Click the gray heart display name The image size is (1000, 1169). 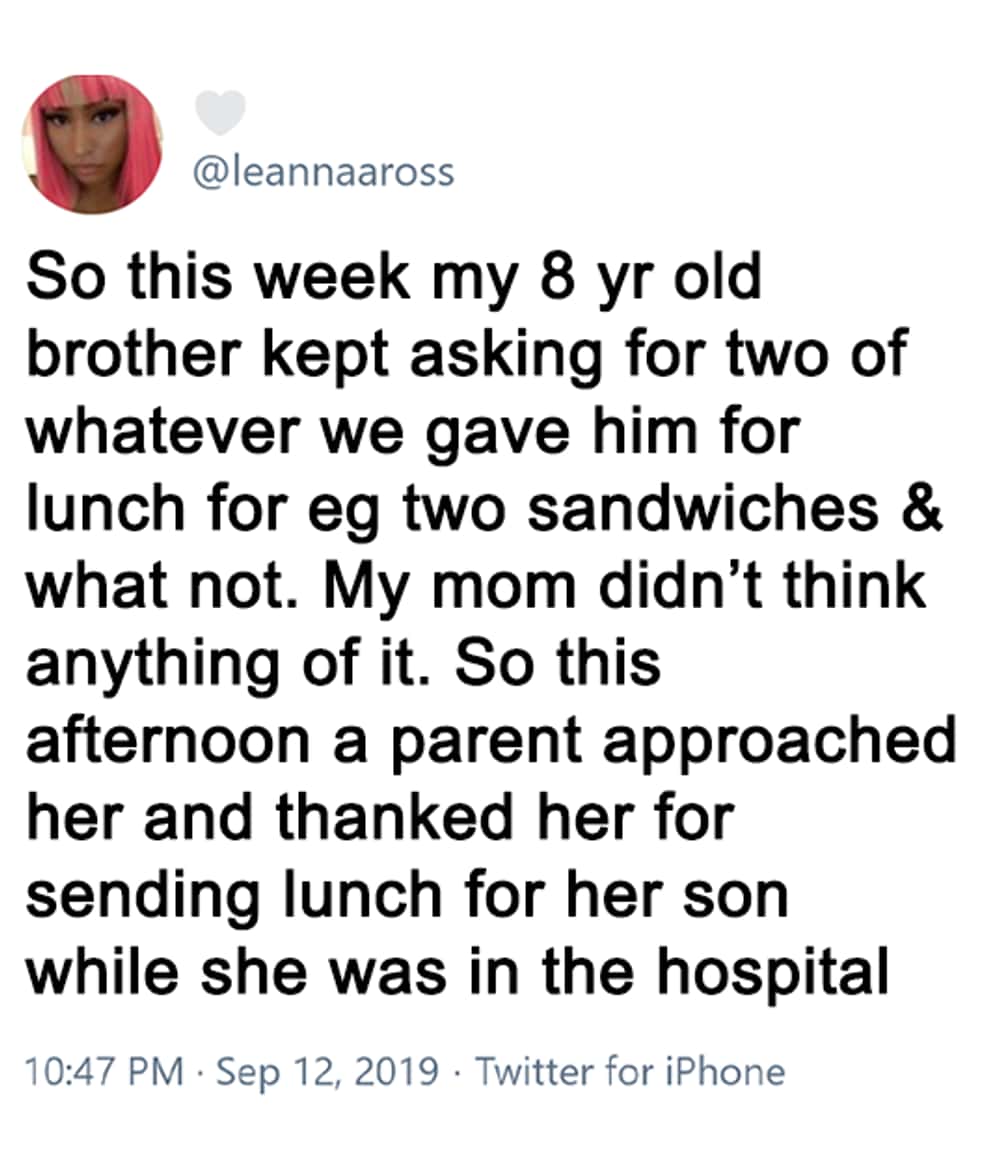click(x=220, y=112)
